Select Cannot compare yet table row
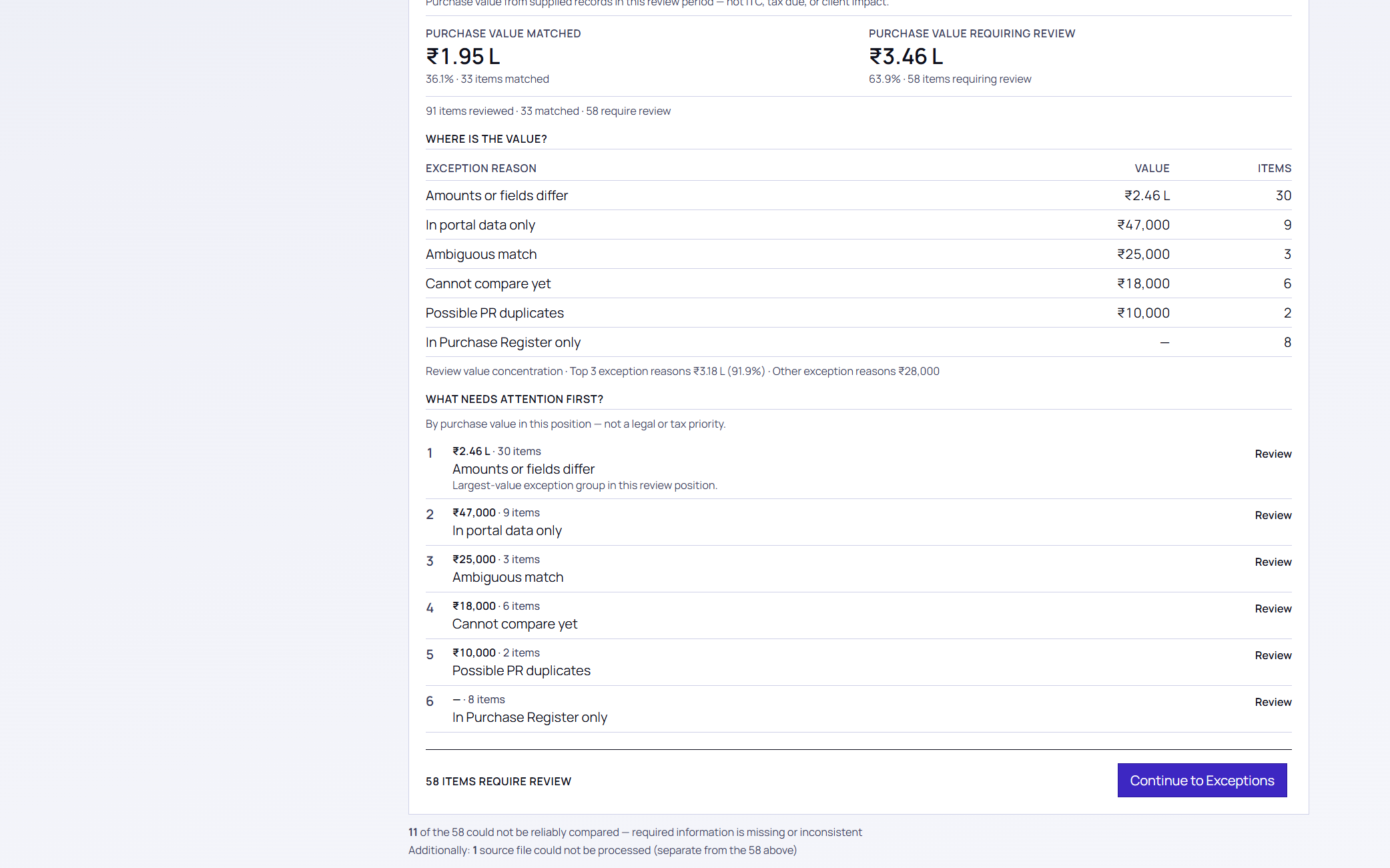 point(858,284)
